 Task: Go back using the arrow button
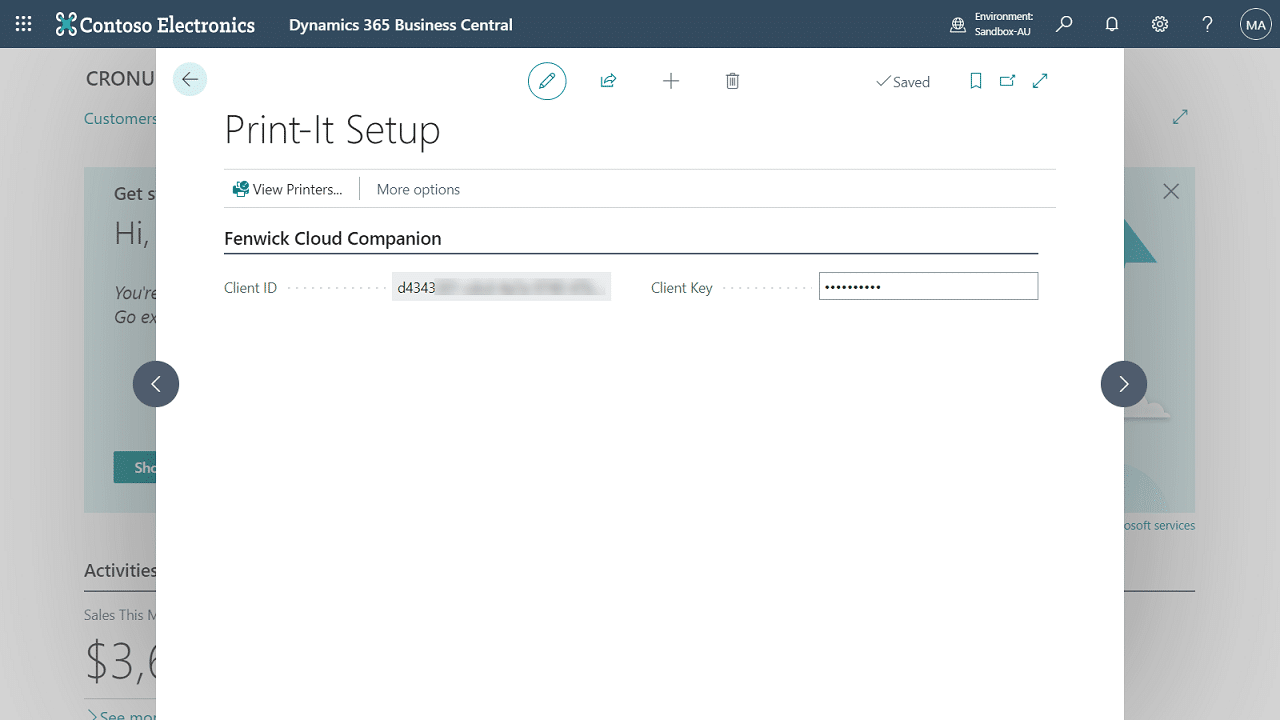point(190,79)
